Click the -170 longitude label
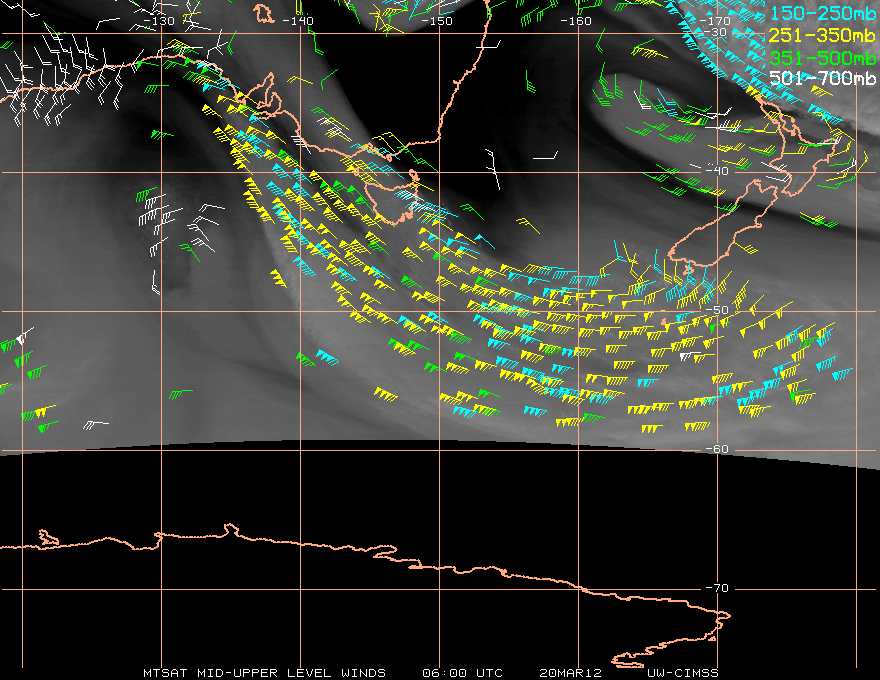880x680 pixels. pyautogui.click(x=715, y=21)
